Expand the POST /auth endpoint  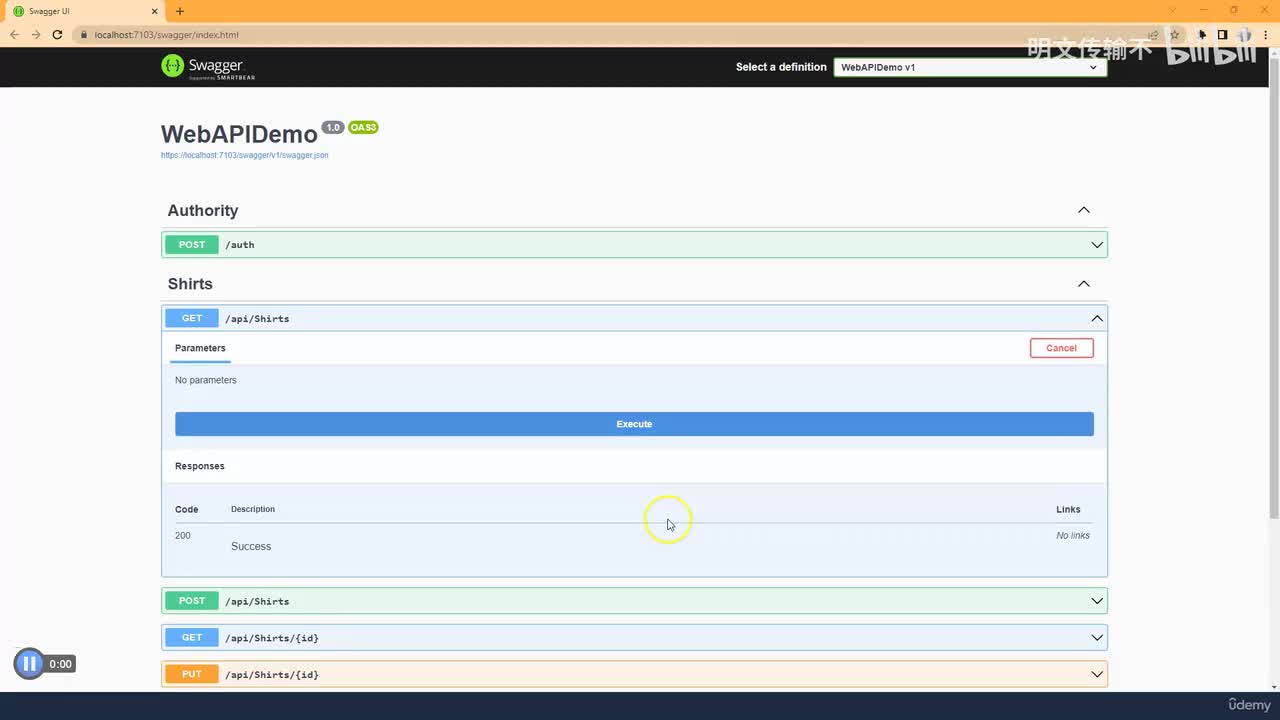[1097, 245]
